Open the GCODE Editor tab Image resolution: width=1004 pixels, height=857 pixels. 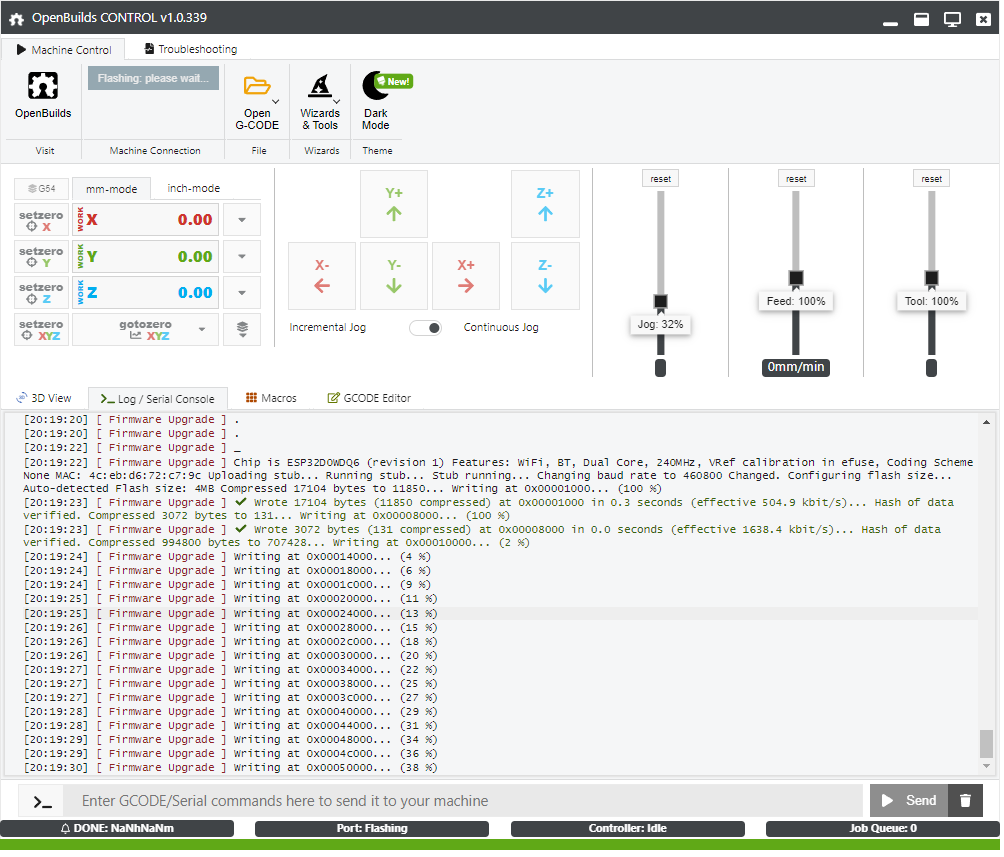coord(369,398)
